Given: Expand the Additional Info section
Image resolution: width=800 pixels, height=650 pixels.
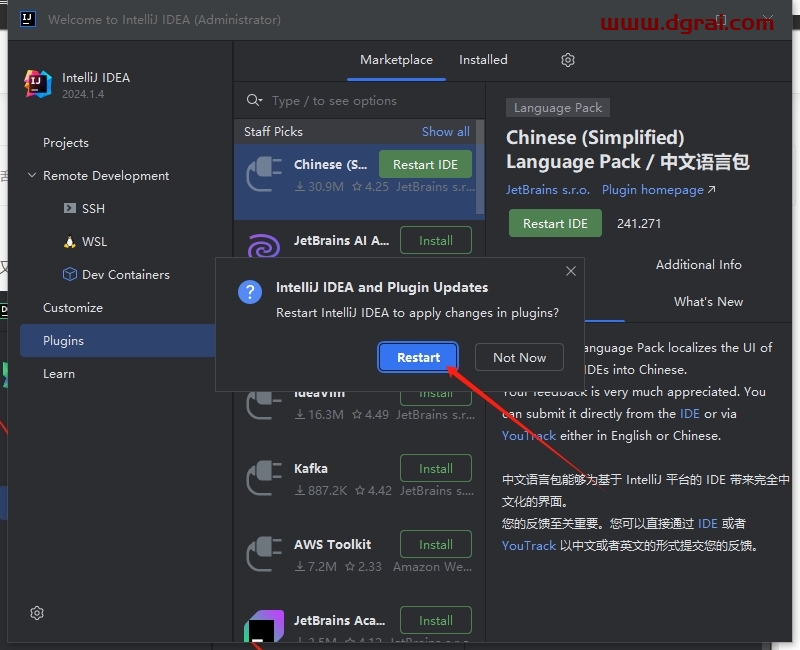Looking at the screenshot, I should [698, 264].
